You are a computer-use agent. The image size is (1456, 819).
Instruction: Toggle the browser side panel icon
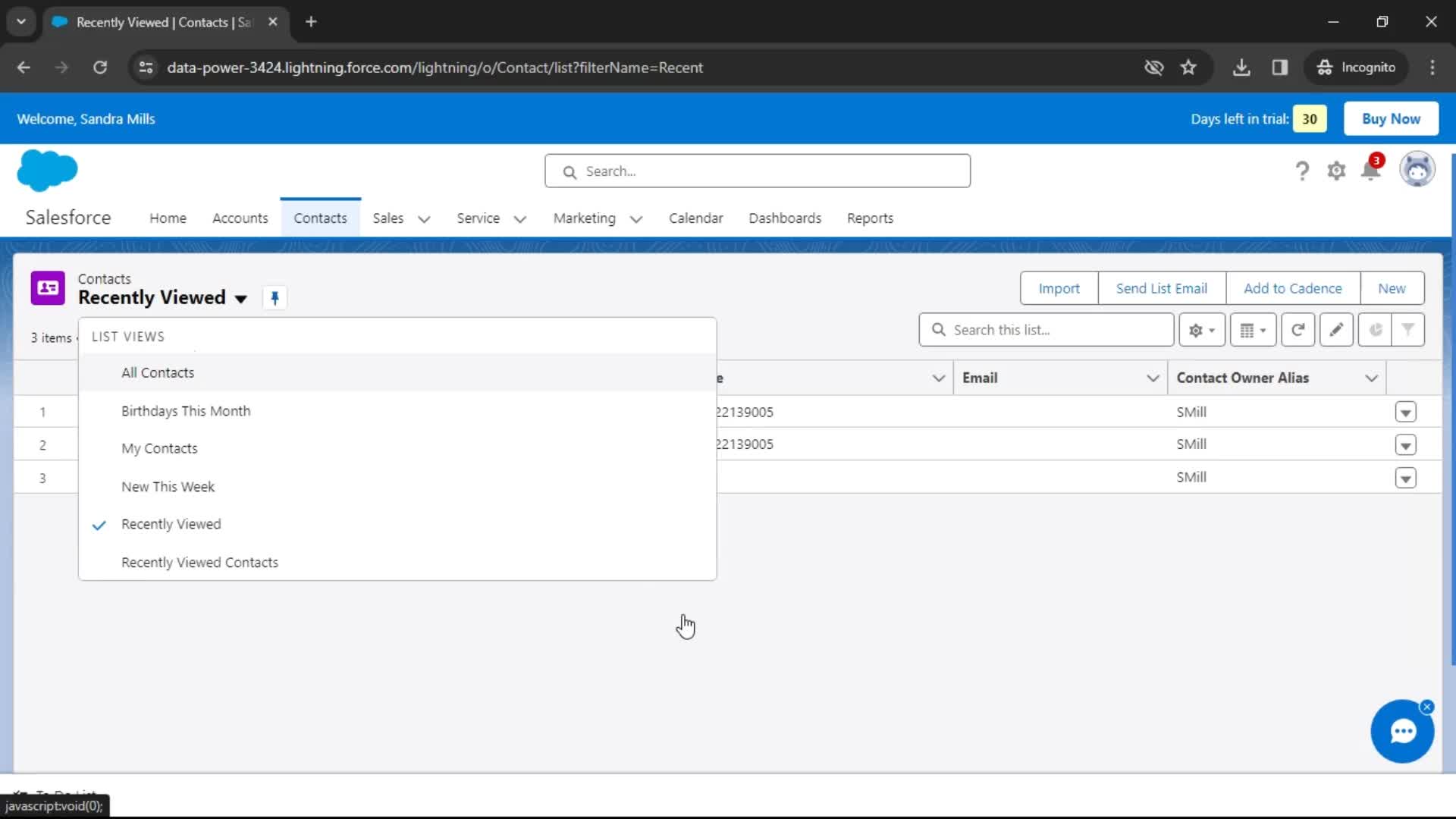(x=1280, y=67)
